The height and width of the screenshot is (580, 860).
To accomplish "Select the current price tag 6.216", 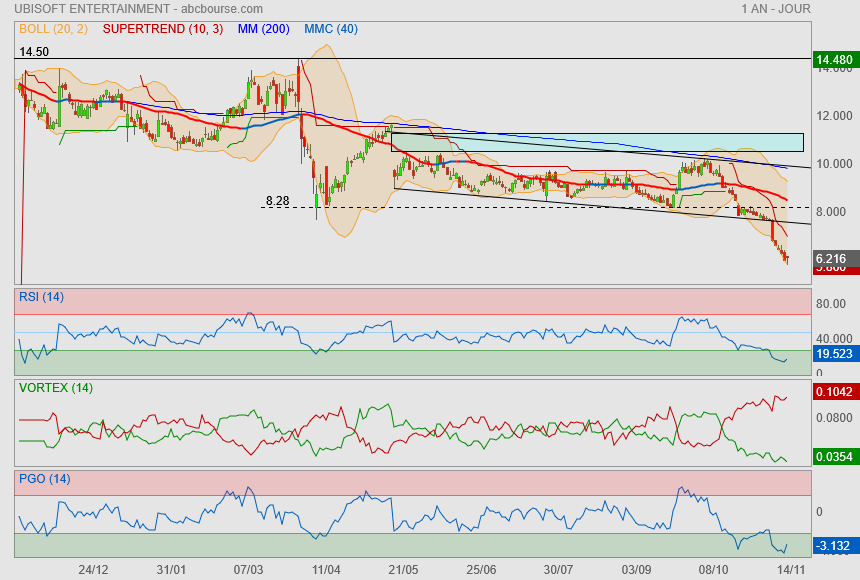I will [833, 257].
